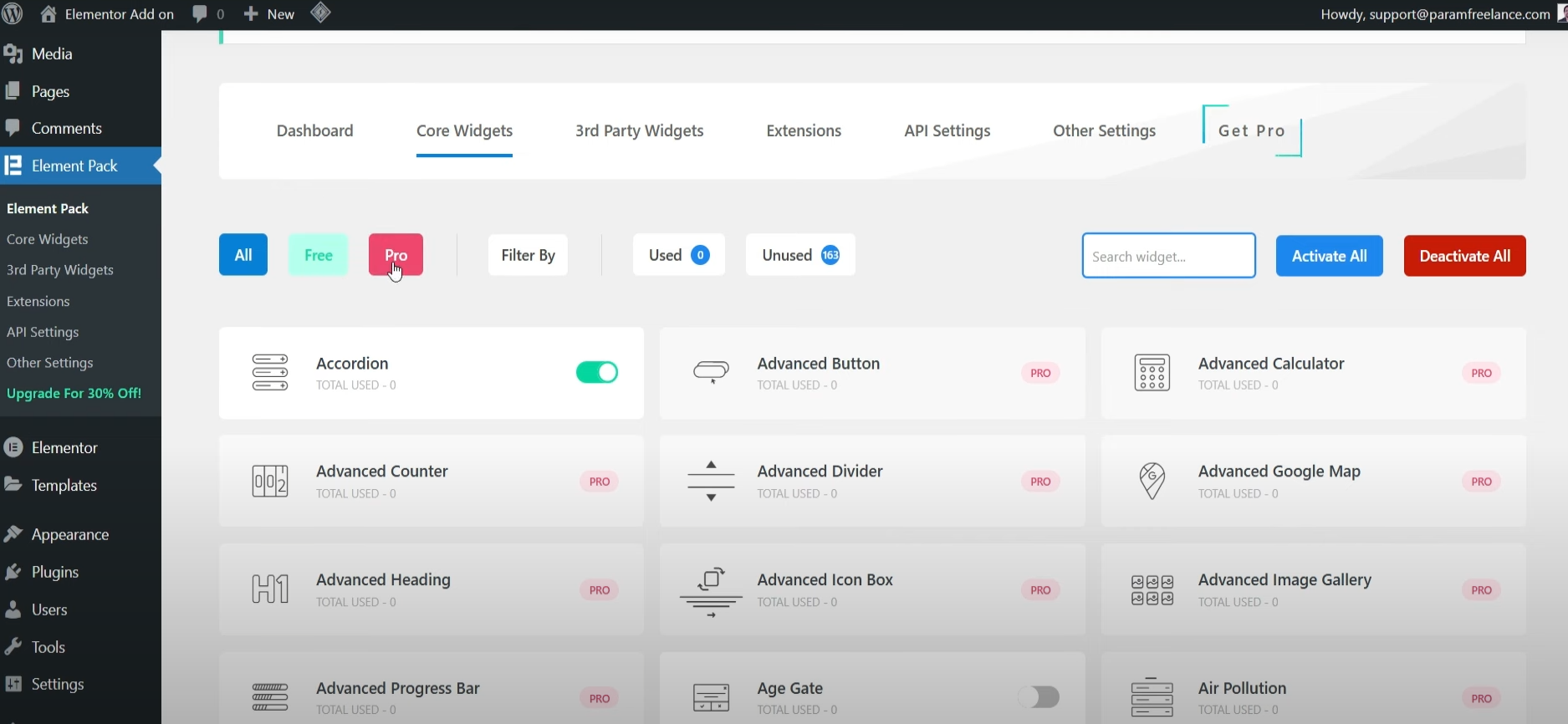Click the Advanced Heading H1 icon
The width and height of the screenshot is (1568, 724).
pos(270,589)
